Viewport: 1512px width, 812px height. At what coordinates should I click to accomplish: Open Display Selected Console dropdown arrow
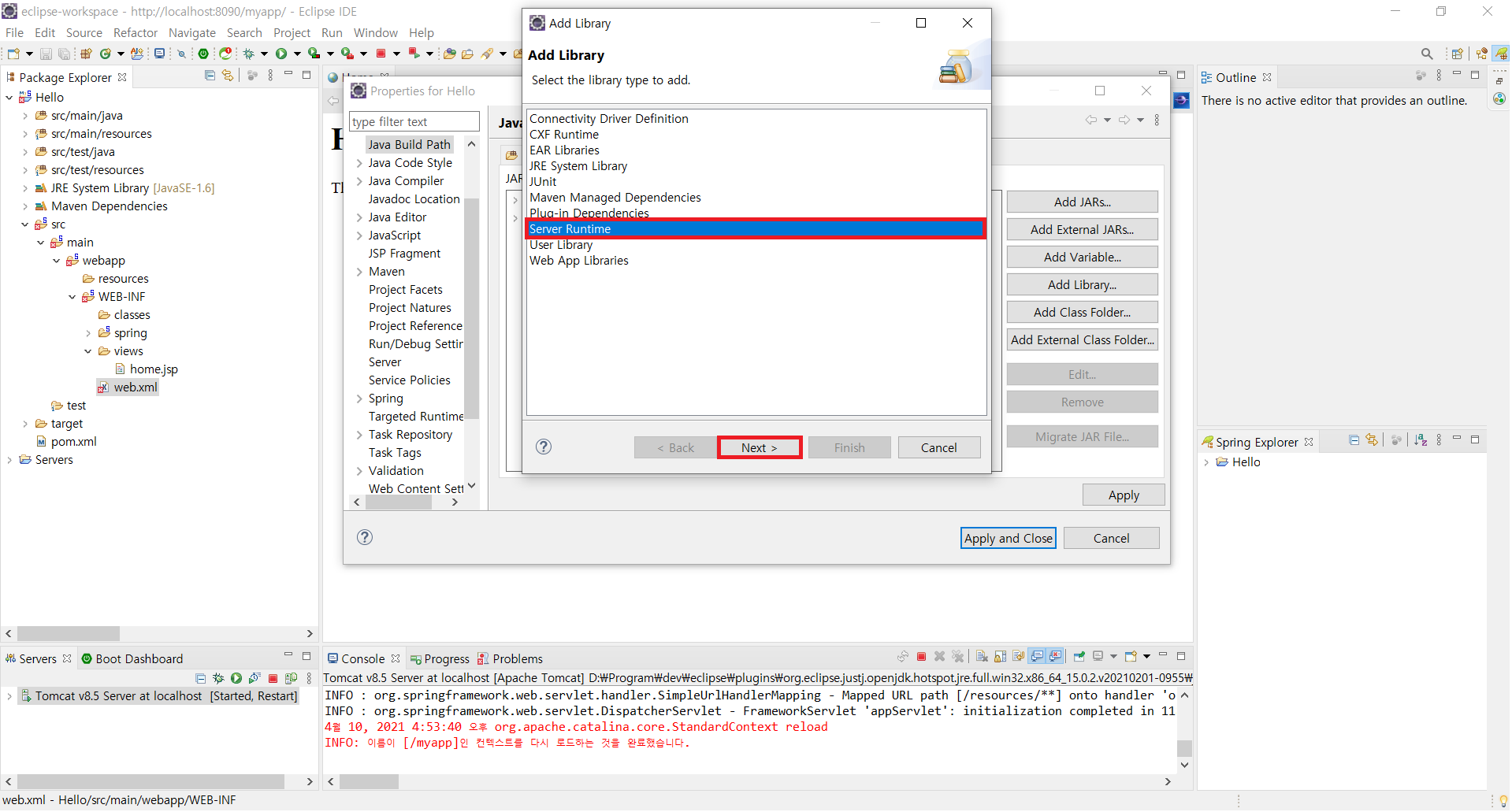coord(1113,657)
